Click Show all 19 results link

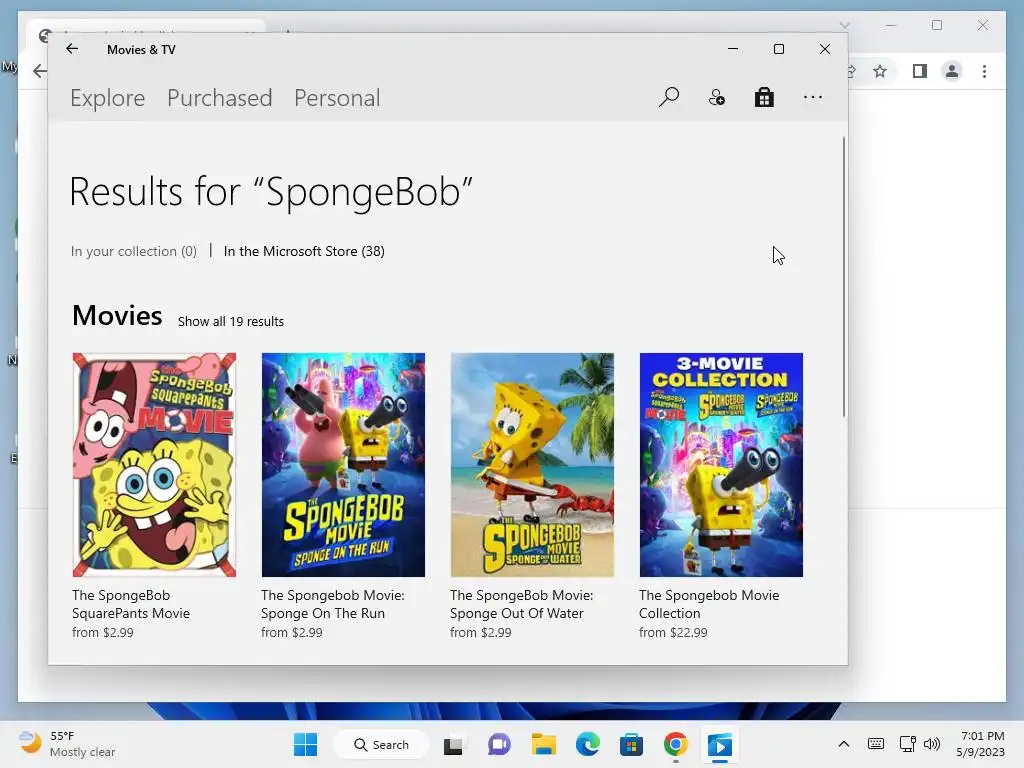point(231,321)
